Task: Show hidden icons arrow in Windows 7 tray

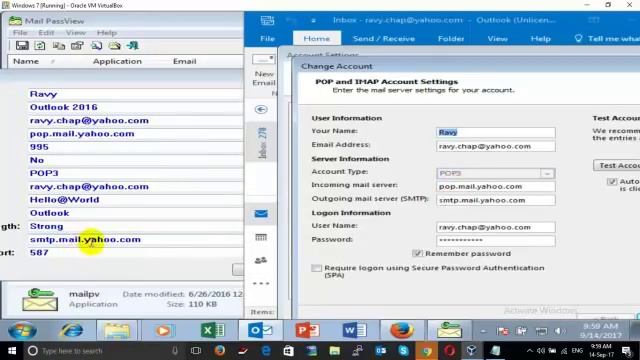Action: tap(483, 331)
